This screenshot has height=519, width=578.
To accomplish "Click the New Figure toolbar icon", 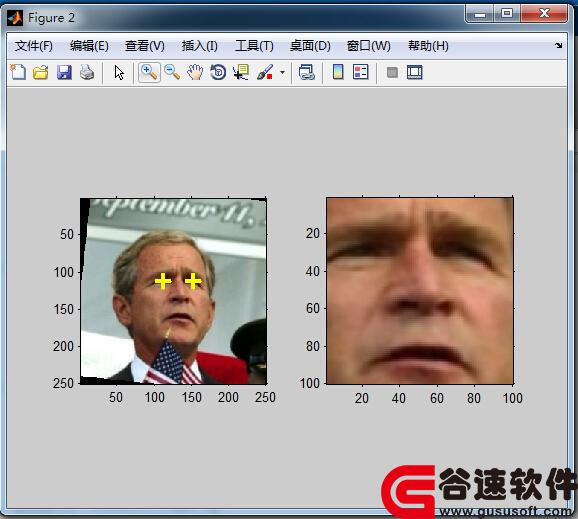I will coord(18,72).
